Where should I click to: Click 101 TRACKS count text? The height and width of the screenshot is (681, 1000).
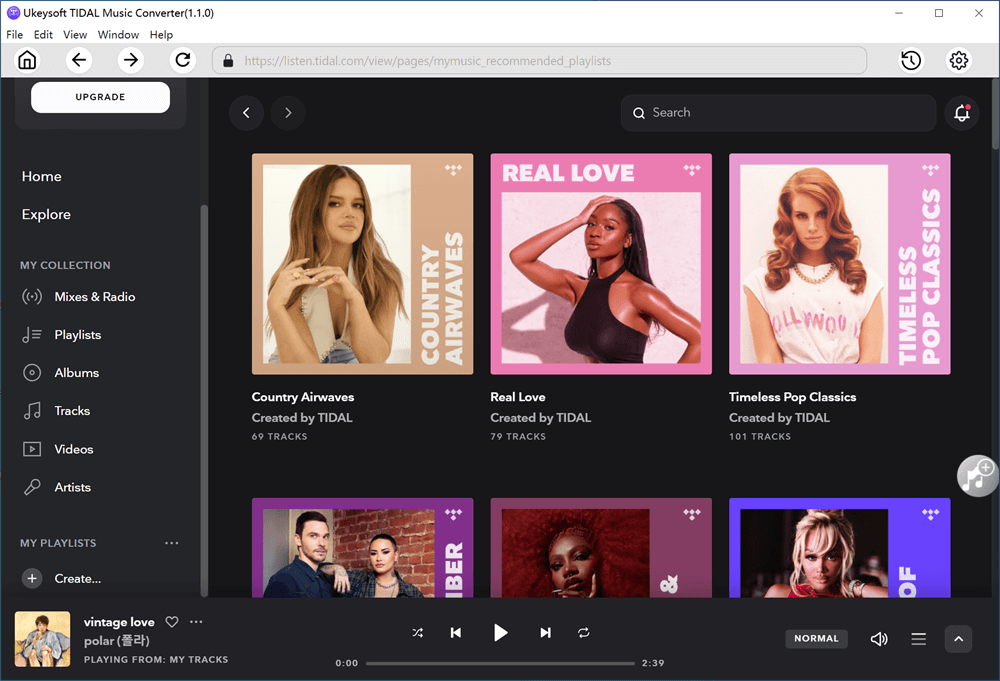point(760,437)
